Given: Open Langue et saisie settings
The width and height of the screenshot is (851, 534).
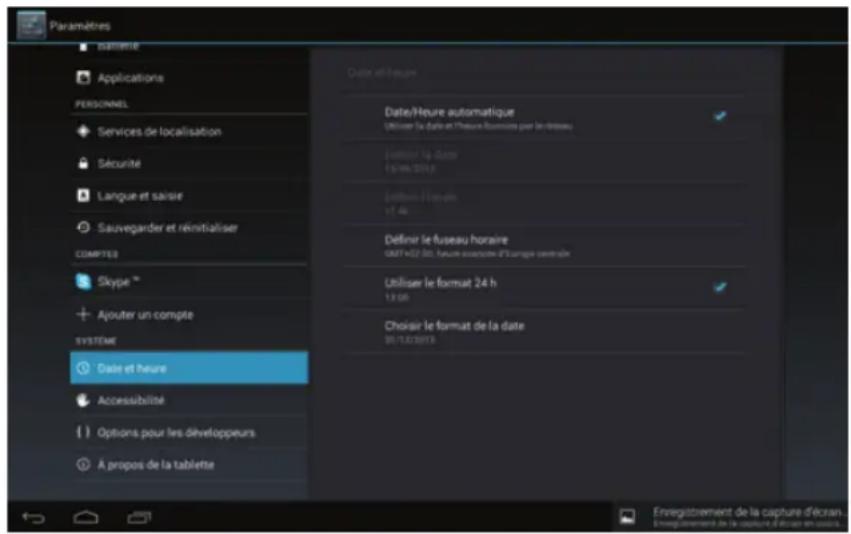Looking at the screenshot, I should pyautogui.click(x=189, y=195).
